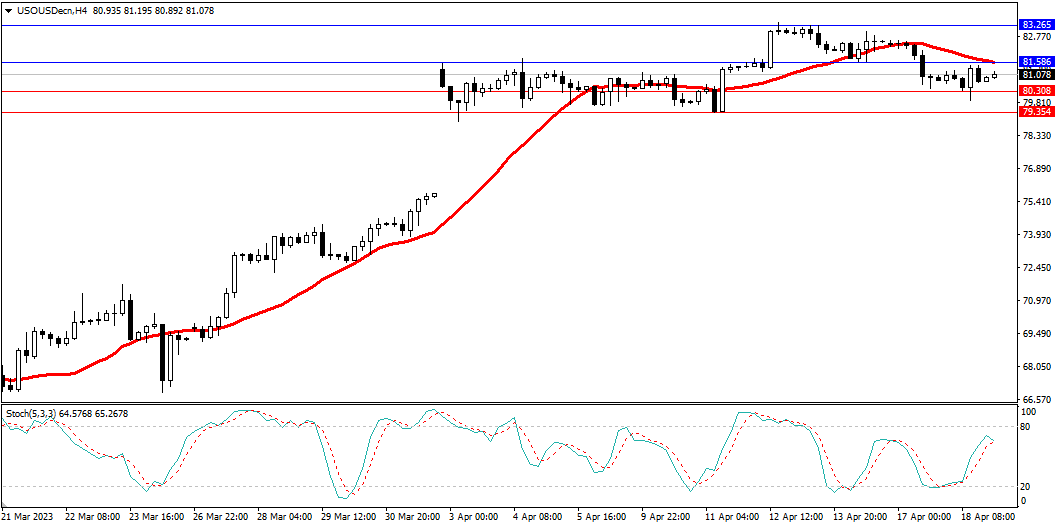
Task: Click the 66.570 price scale value
Action: [1036, 399]
